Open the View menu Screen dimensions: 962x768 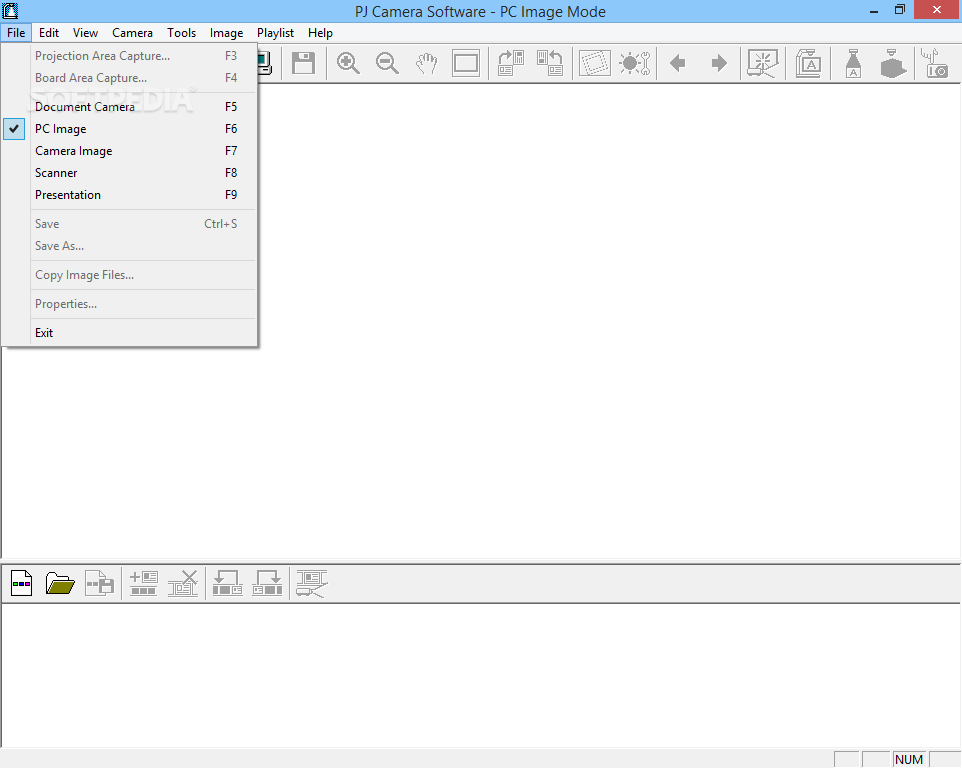(85, 33)
